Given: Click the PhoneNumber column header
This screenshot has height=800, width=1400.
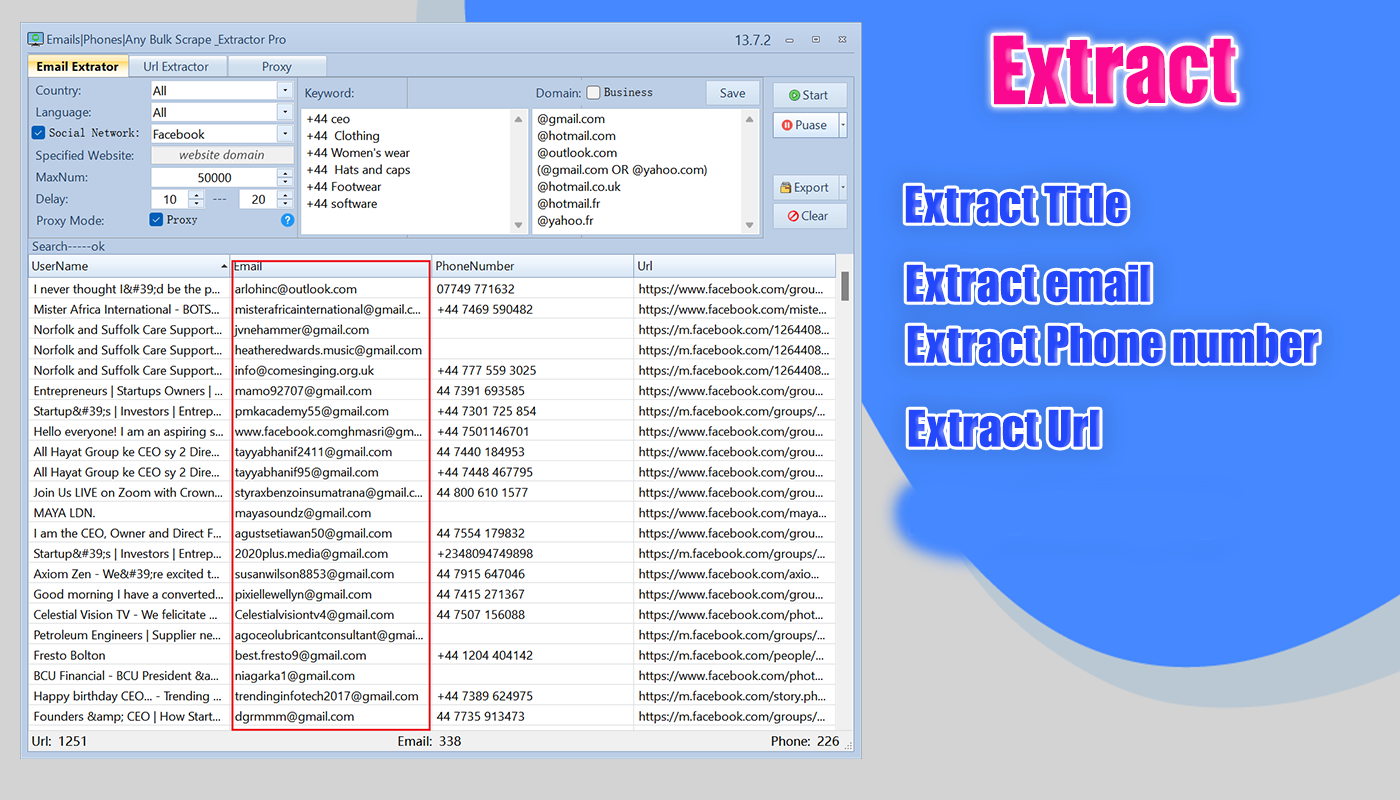Looking at the screenshot, I should [533, 266].
